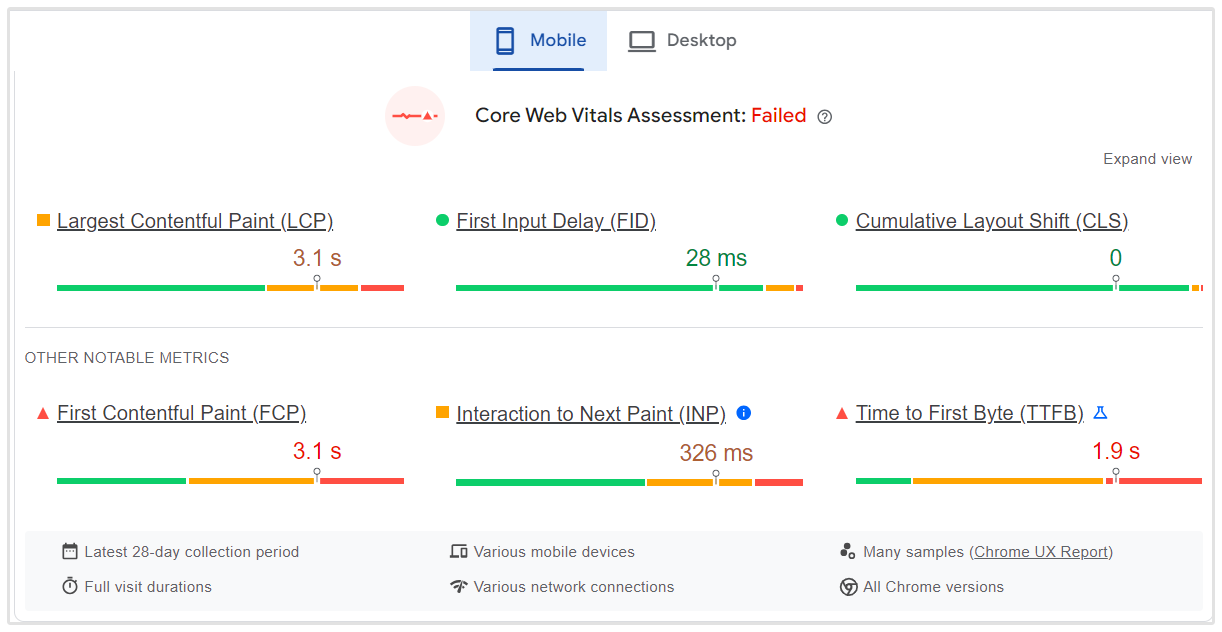1222x632 pixels.
Task: Click the devices icon beside Various mobile devices
Action: tap(459, 552)
